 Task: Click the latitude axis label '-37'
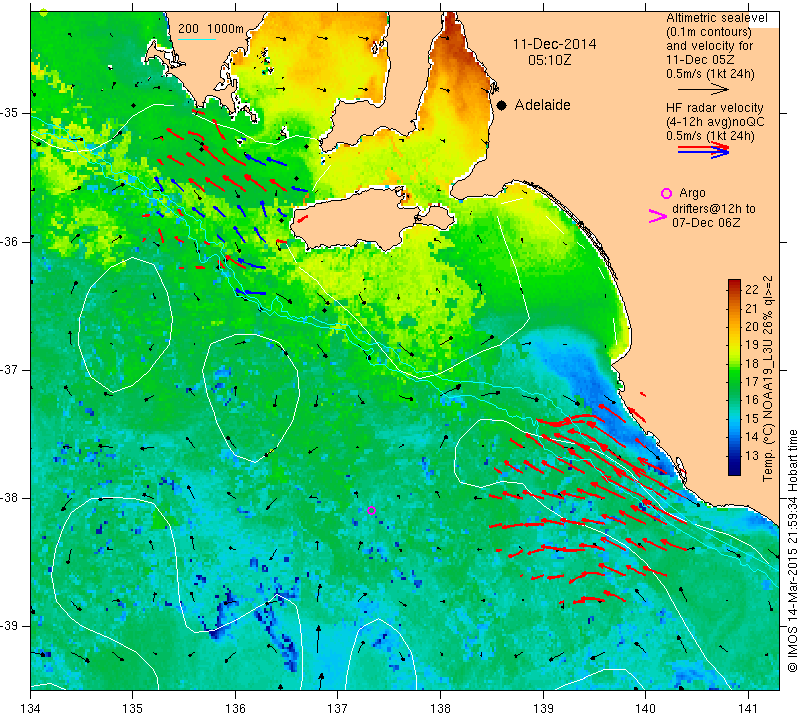12,369
